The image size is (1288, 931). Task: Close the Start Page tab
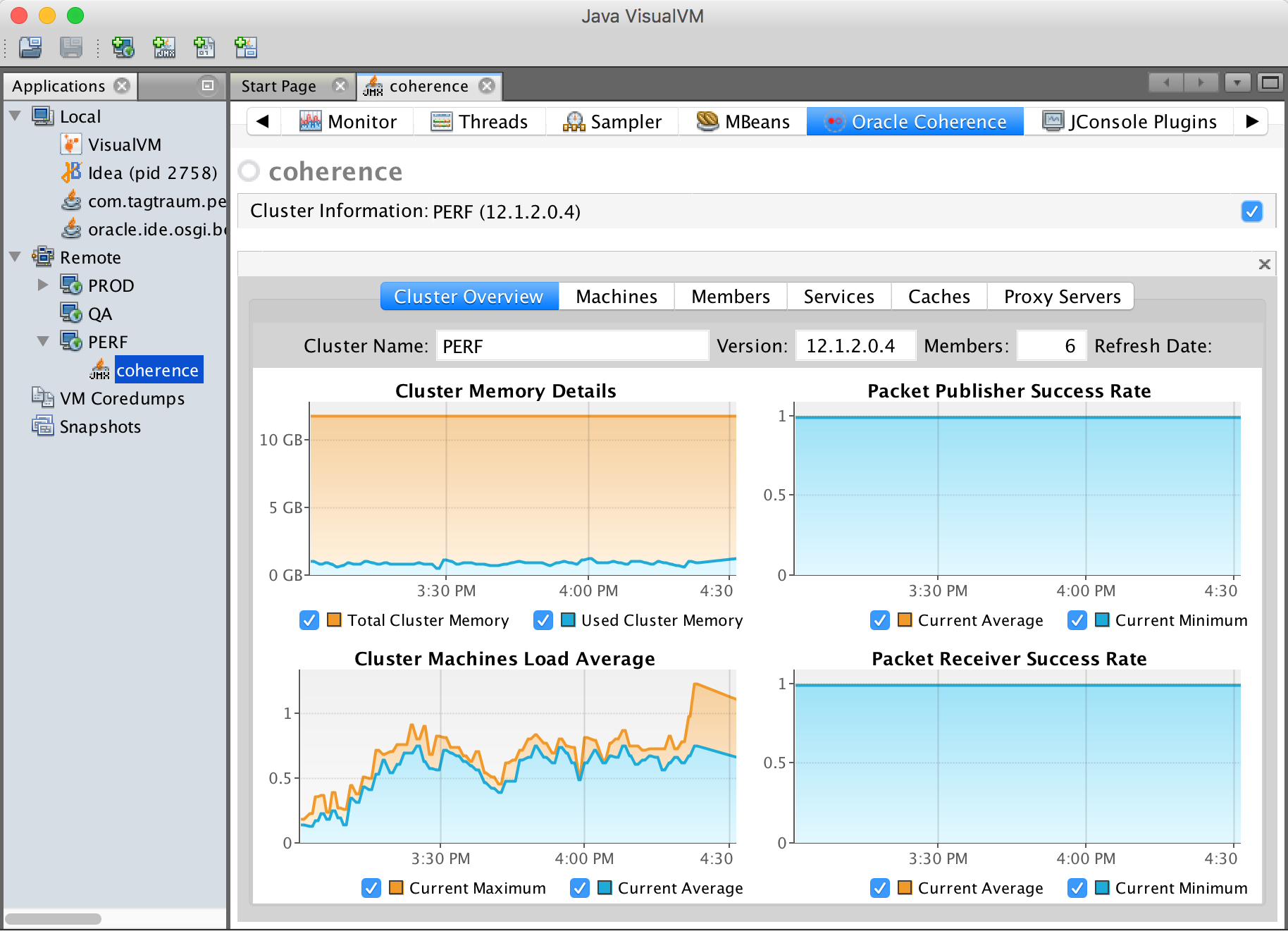340,86
